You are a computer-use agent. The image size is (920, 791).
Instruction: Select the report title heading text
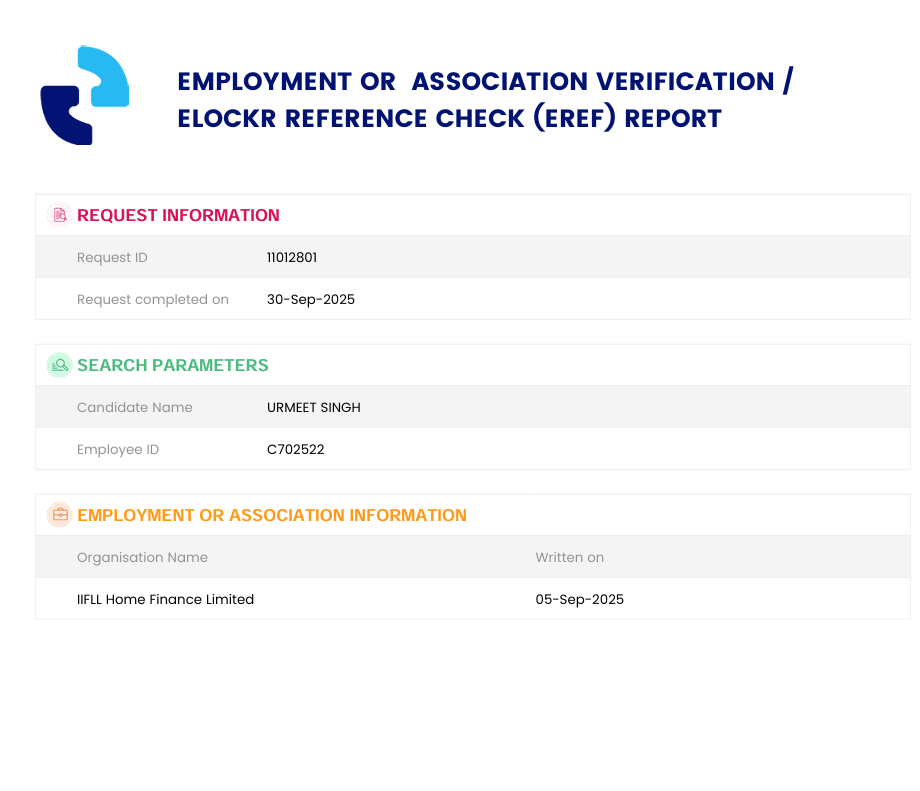click(x=484, y=100)
